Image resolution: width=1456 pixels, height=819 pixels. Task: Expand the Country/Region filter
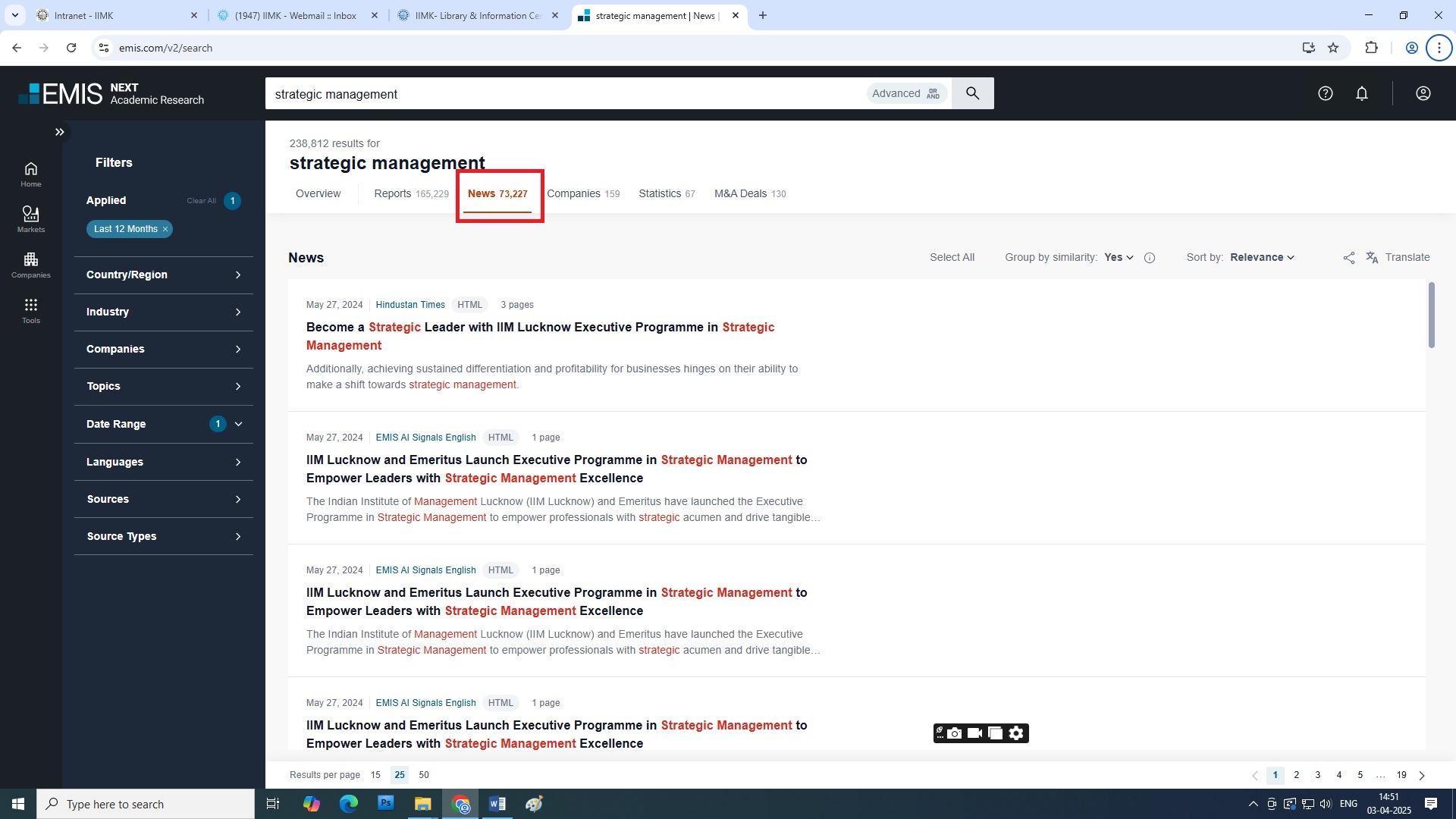pos(163,275)
